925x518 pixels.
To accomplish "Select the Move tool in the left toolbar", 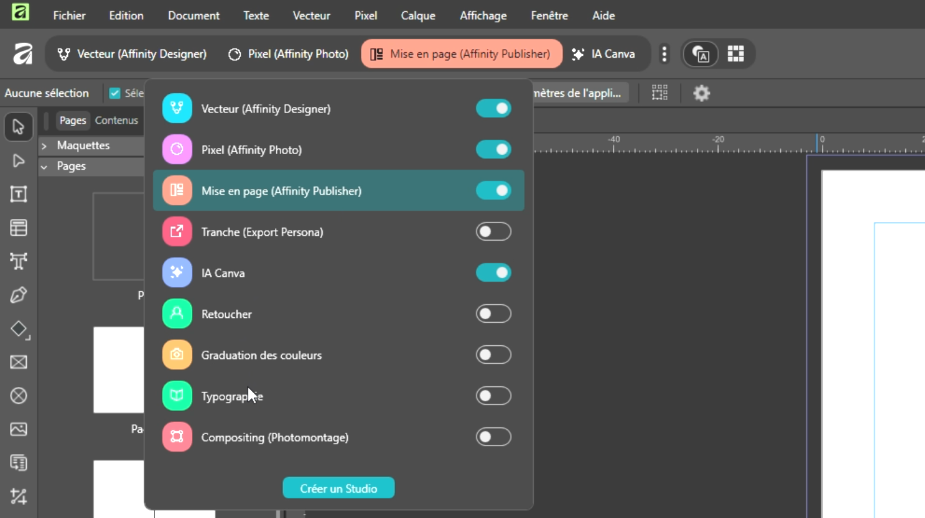I will 18,127.
